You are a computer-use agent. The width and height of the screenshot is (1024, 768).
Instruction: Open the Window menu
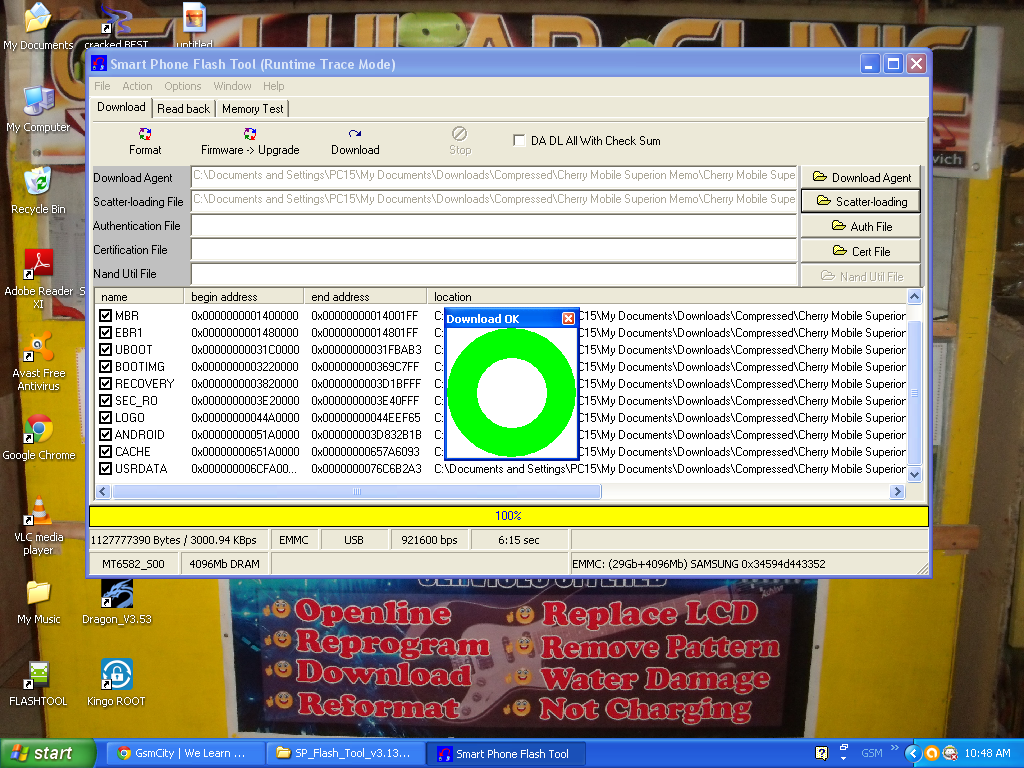click(x=232, y=86)
